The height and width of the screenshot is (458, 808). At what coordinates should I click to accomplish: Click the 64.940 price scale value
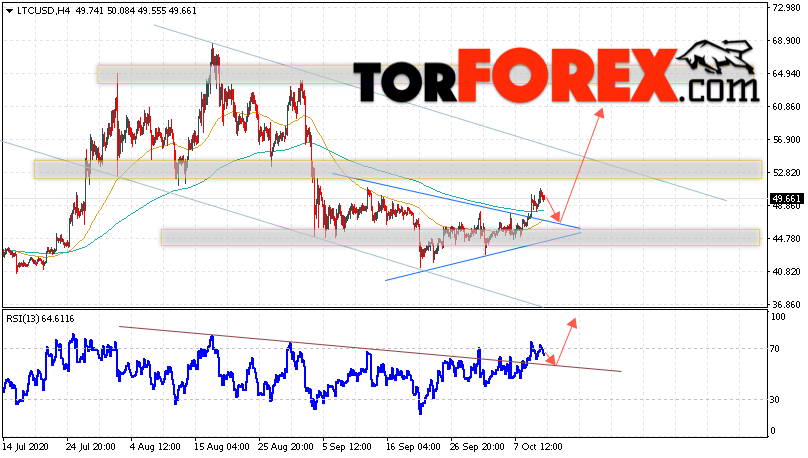(x=787, y=74)
